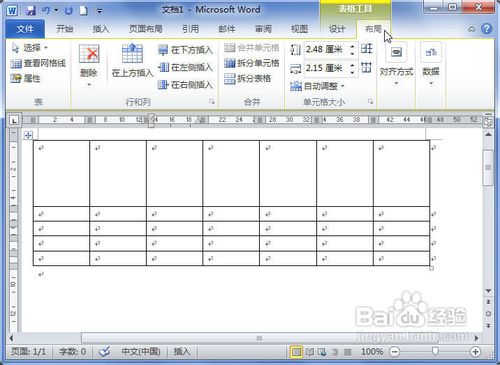Select the 布局 table tools tab
This screenshot has width=500, height=365.
tap(373, 29)
